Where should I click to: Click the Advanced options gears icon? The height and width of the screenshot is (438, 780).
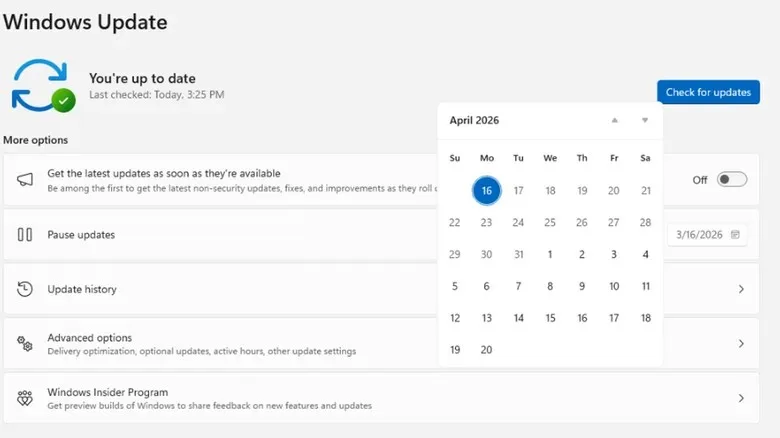pos(25,343)
